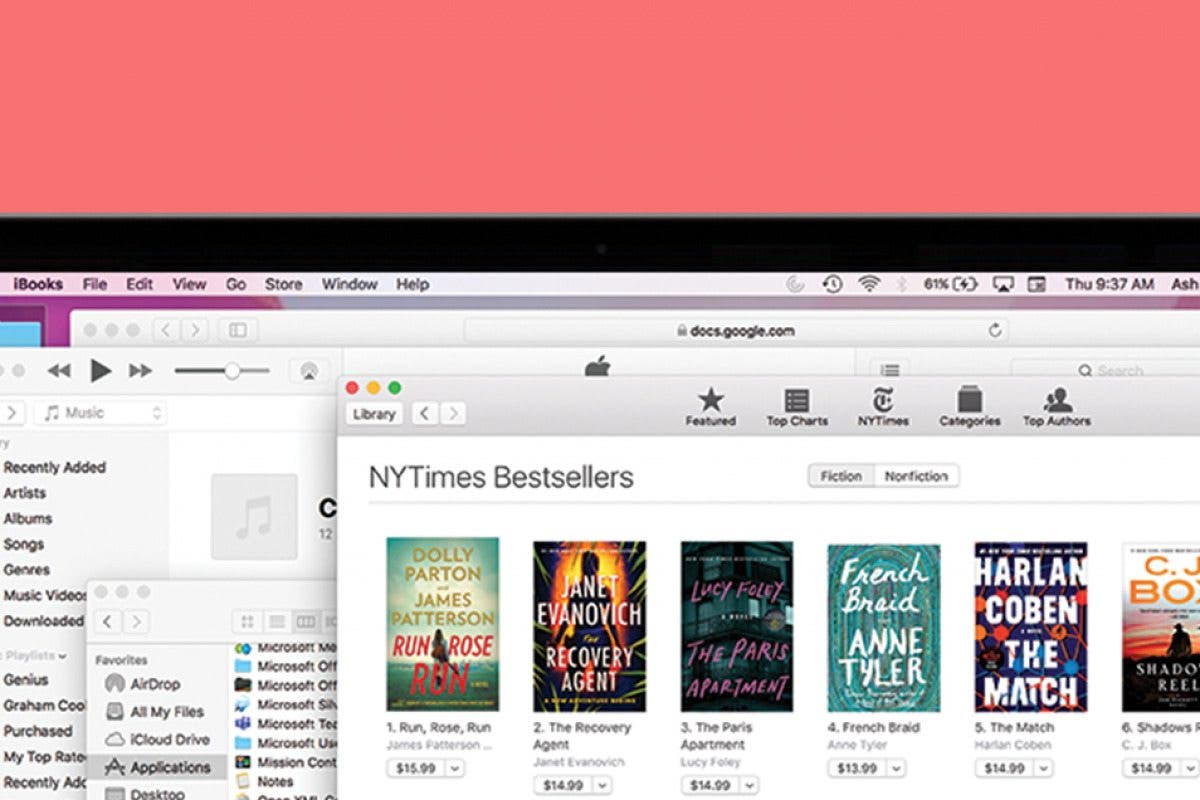Switch Finder to column view

point(305,621)
